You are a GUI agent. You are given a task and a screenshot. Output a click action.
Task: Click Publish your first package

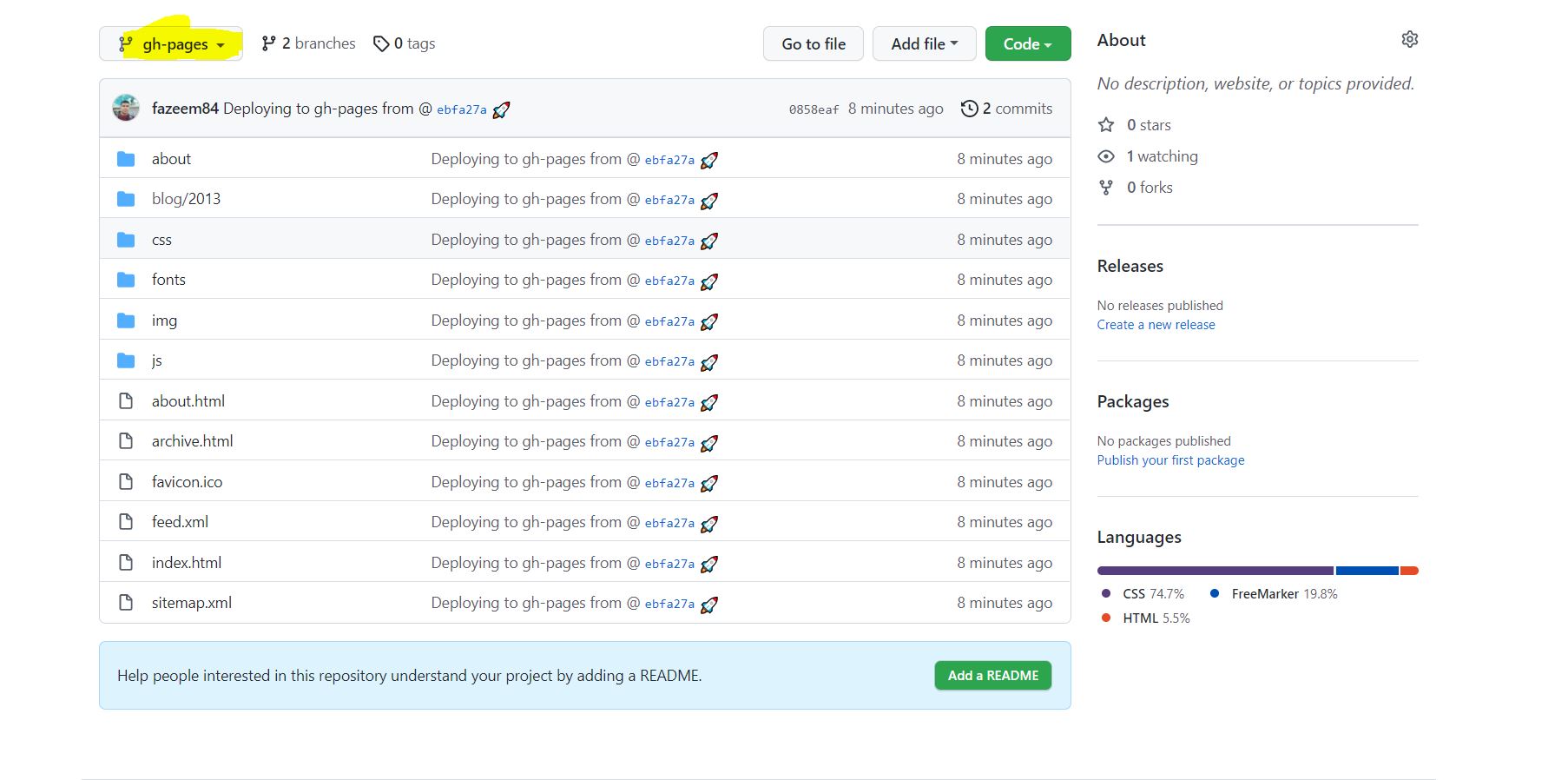point(1170,460)
